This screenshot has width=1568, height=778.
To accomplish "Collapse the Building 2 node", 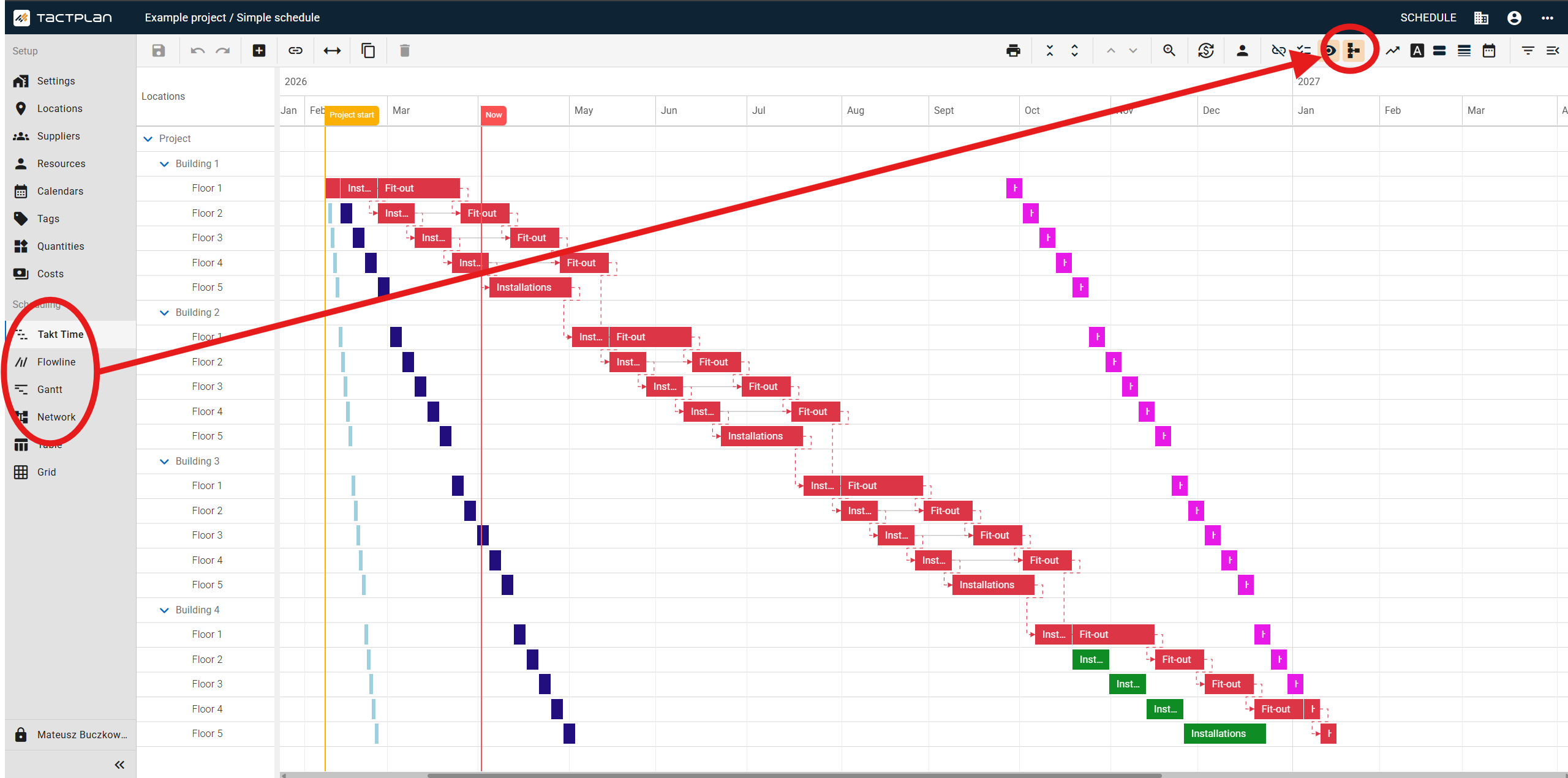I will [164, 313].
